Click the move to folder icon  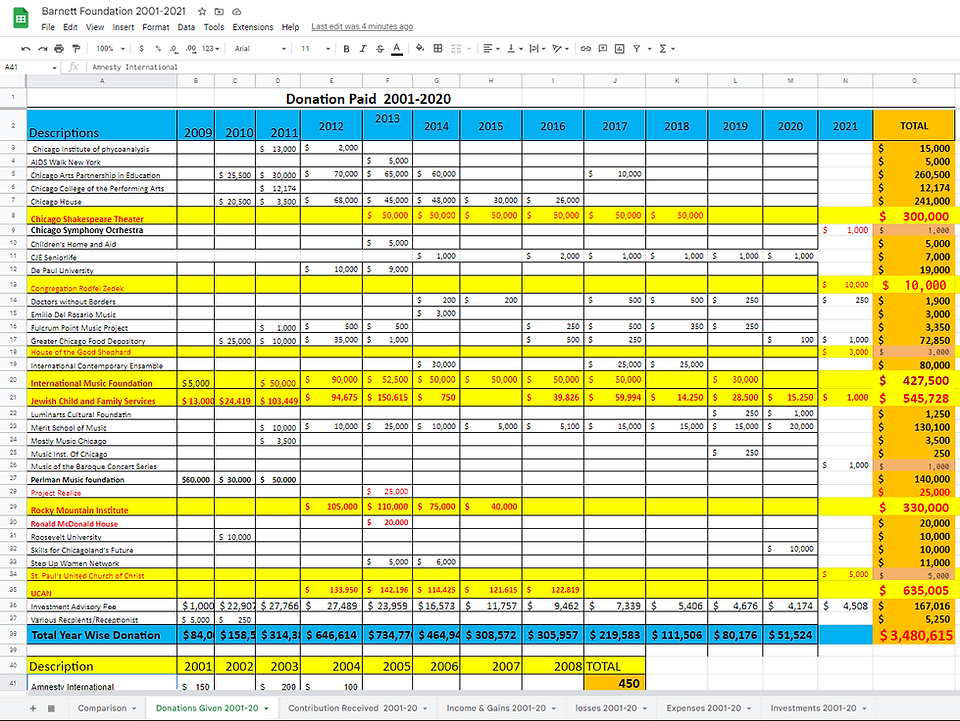219,12
